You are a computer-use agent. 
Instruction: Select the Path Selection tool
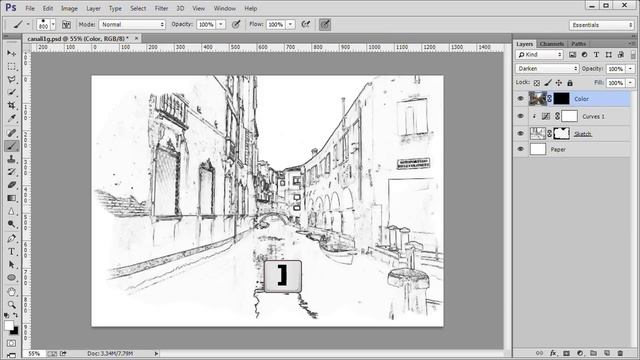tap(11, 264)
